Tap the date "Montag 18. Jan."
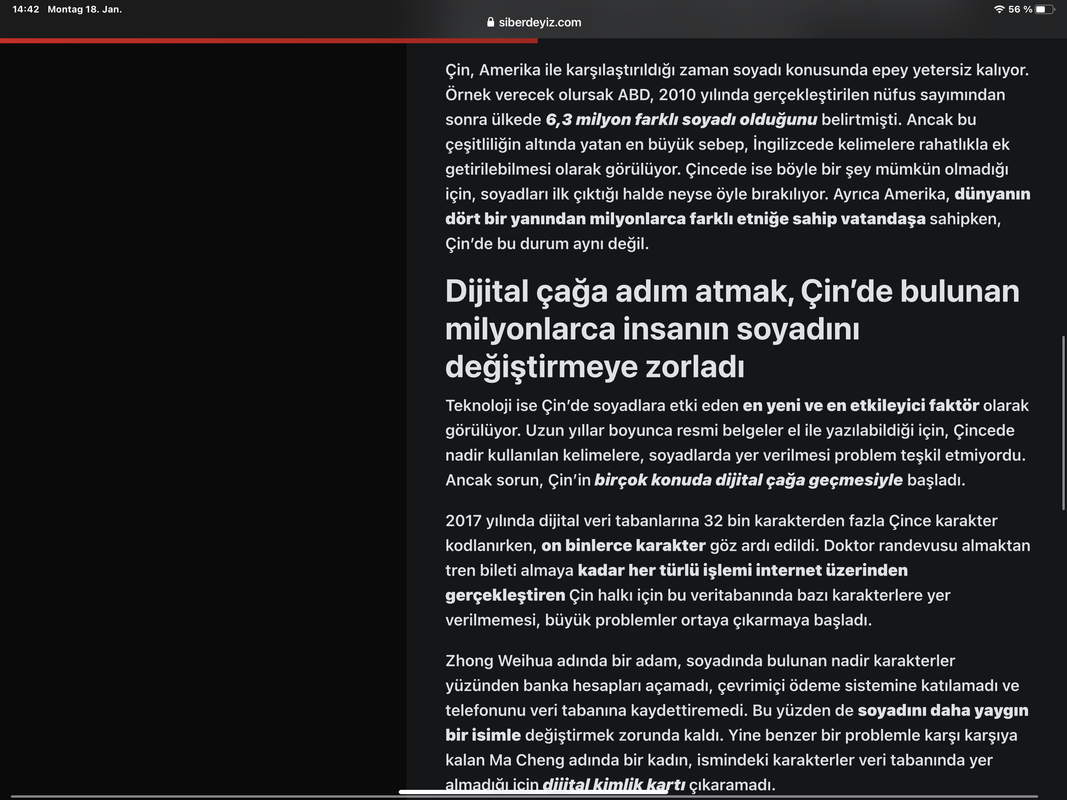The width and height of the screenshot is (1067, 800). (x=84, y=10)
